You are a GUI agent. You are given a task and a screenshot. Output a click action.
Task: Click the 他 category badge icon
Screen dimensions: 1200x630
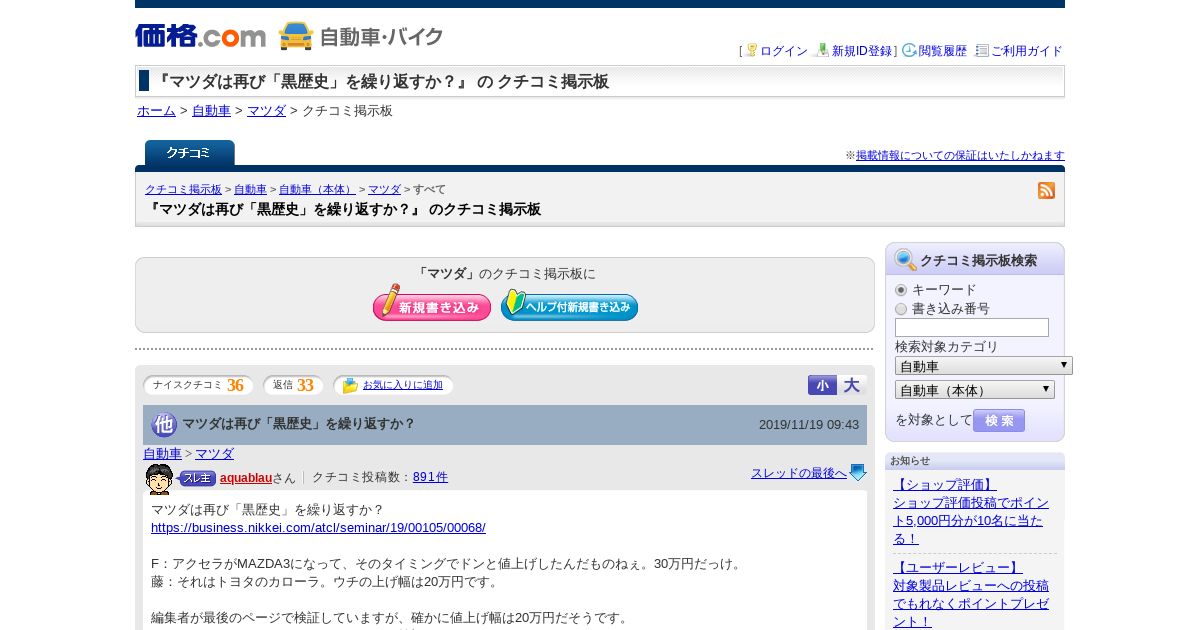point(164,424)
